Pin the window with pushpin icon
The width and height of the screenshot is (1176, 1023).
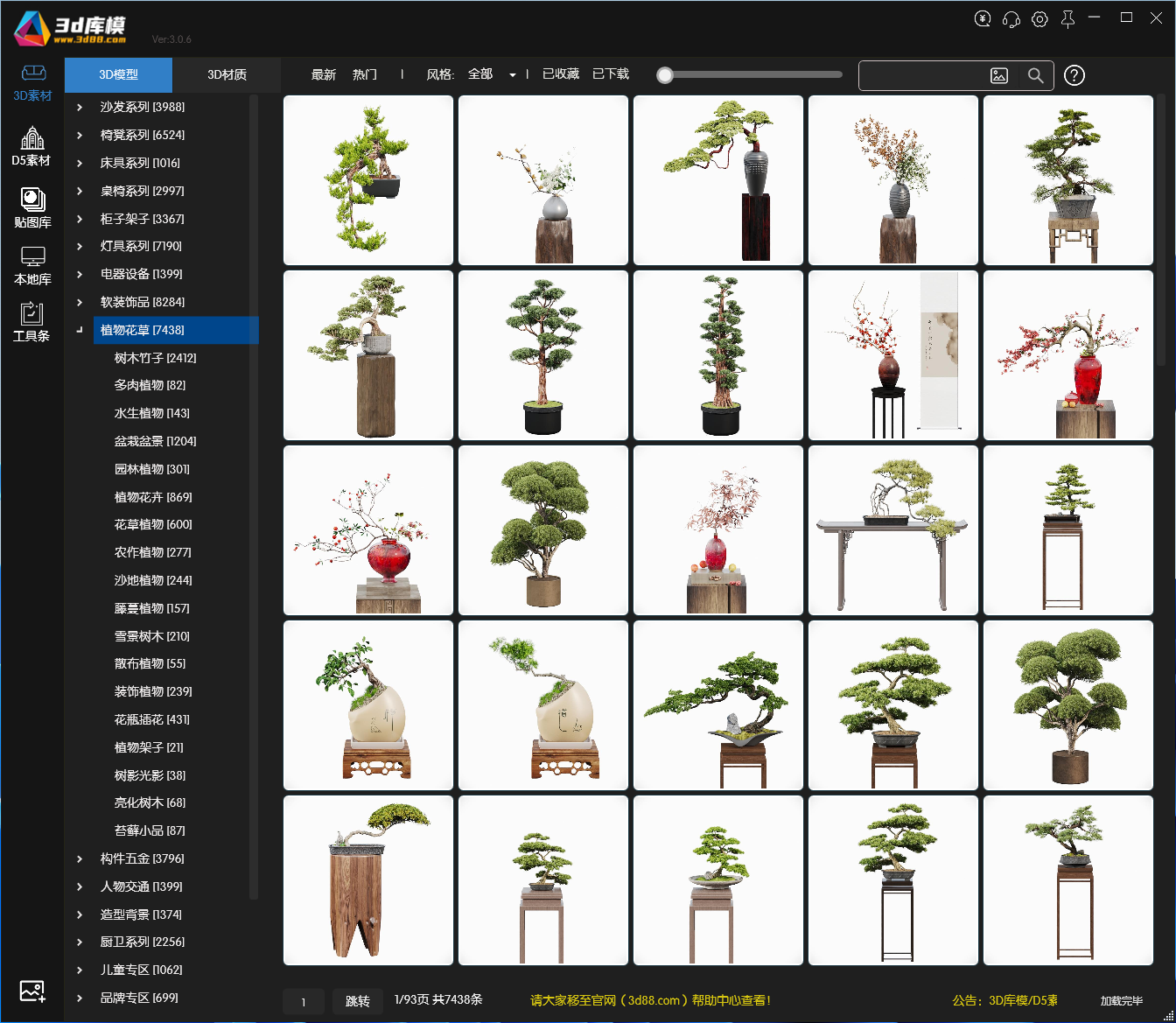pyautogui.click(x=1067, y=18)
